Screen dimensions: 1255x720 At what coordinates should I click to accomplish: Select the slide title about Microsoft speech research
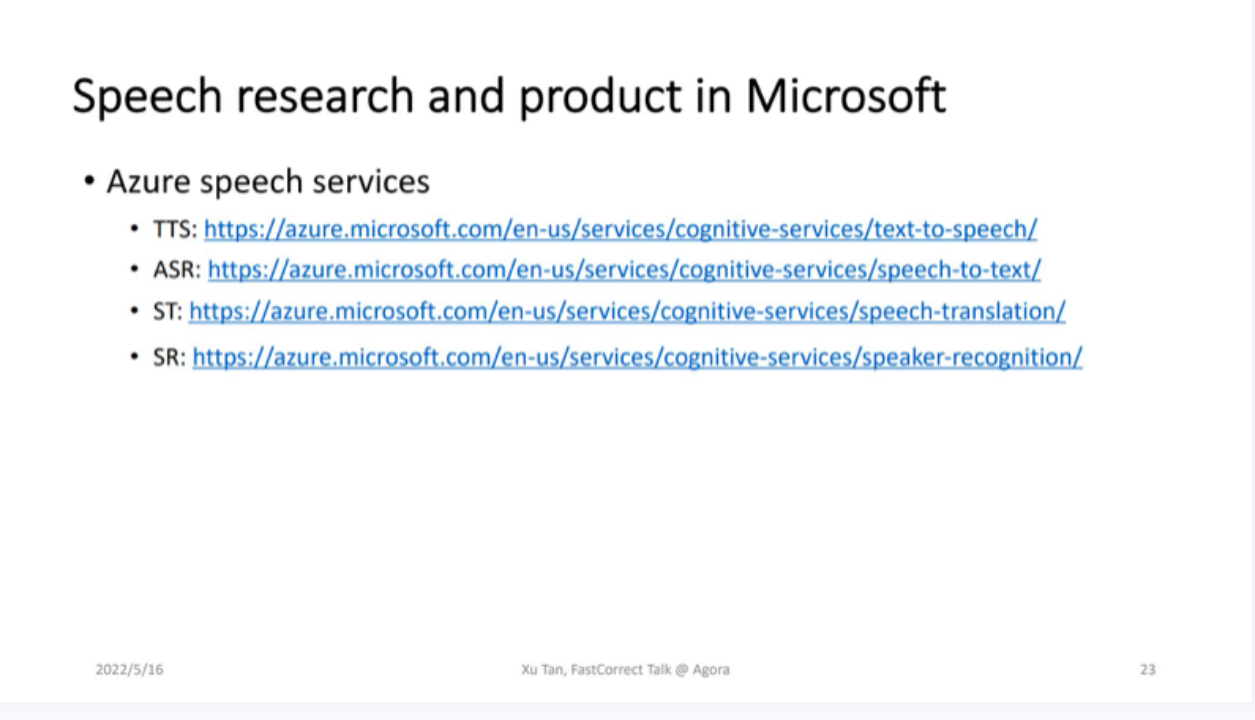(509, 98)
